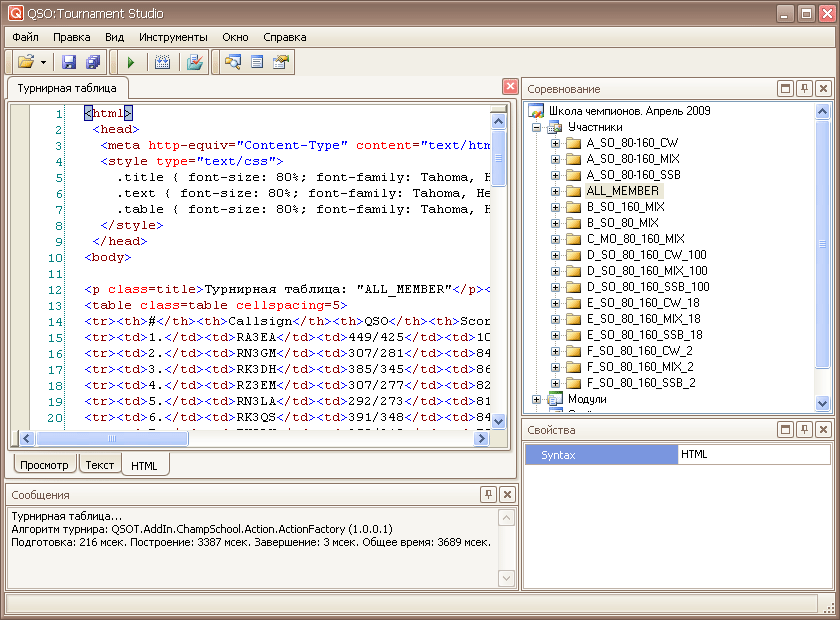Screen dimensions: 840x620
Task: Click the calendar grid toolbar icon
Action: tap(162, 62)
